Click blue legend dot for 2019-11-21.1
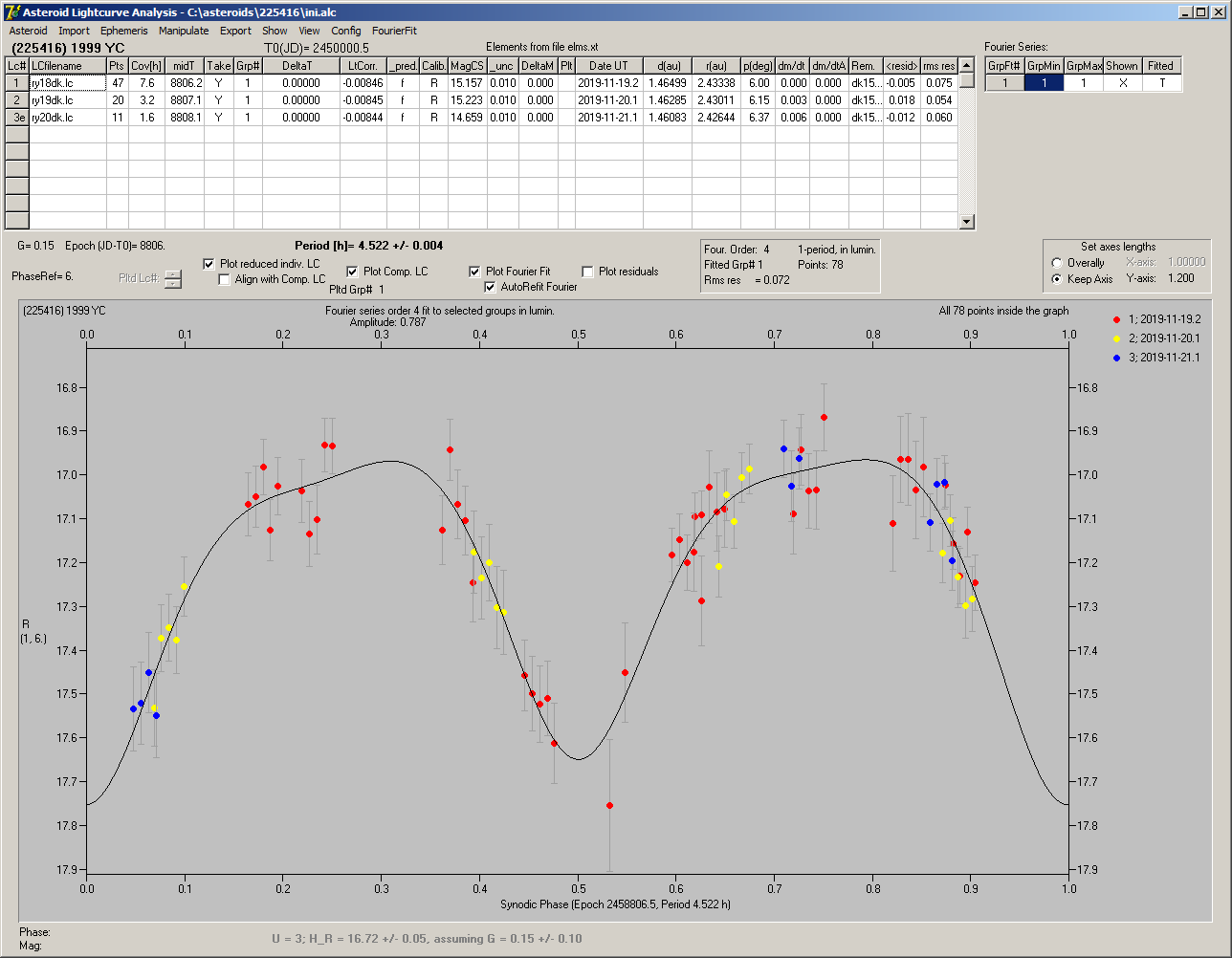The width and height of the screenshot is (1232, 958). [x=1117, y=358]
